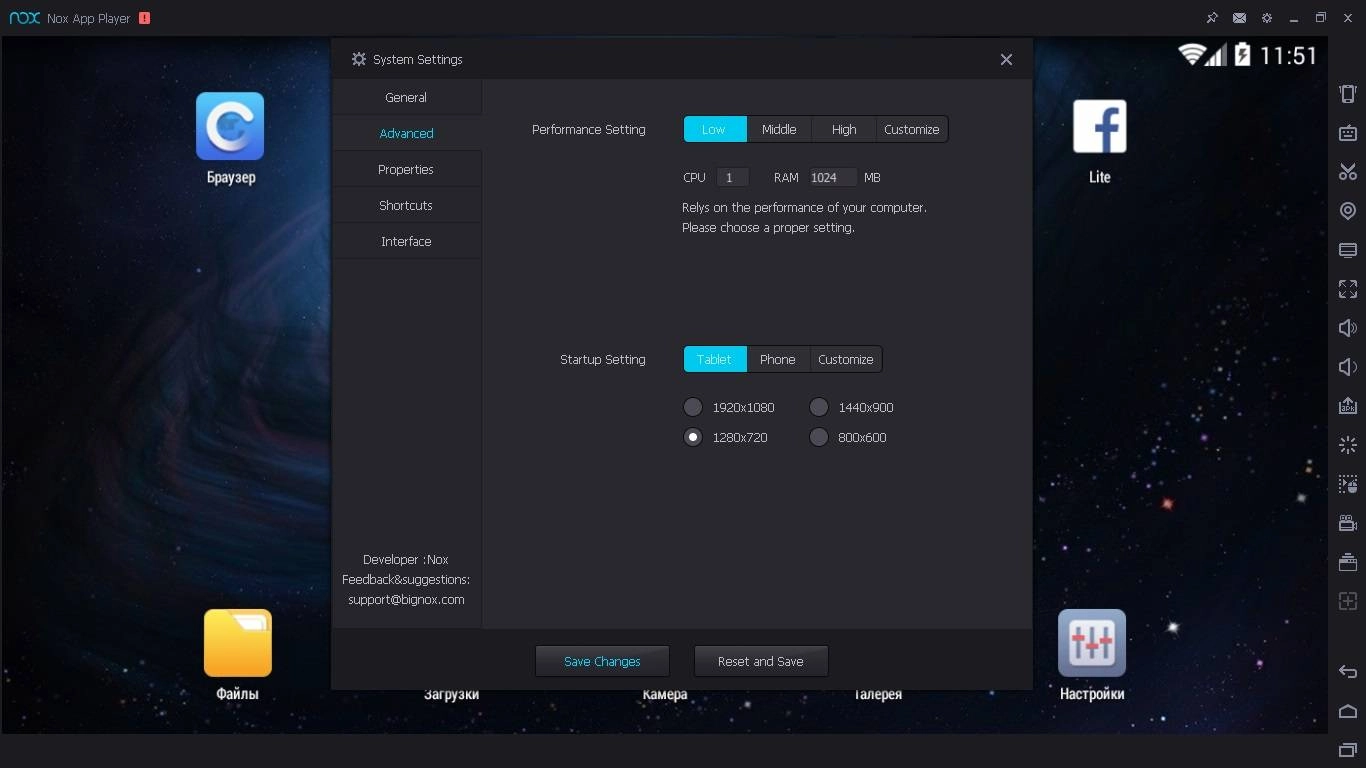Viewport: 1366px width, 768px height.
Task: Choose the 1280x720 resolution radio button
Action: point(693,437)
